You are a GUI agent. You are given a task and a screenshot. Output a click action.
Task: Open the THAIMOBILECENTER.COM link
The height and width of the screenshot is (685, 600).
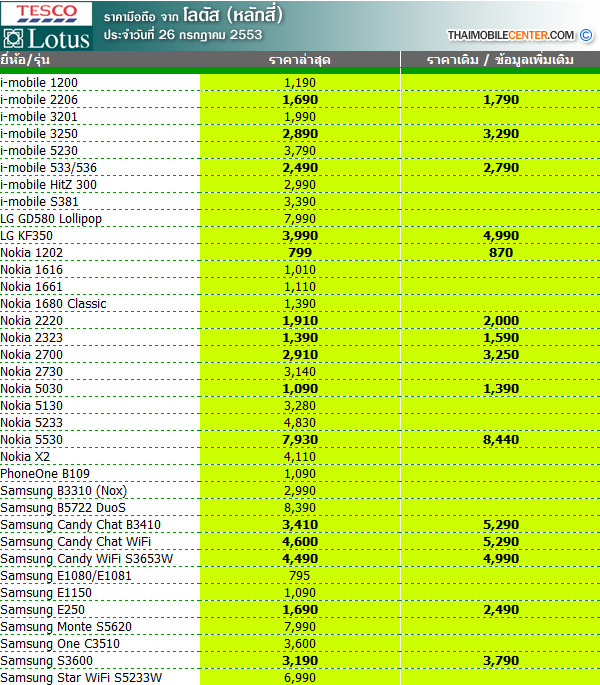510,35
